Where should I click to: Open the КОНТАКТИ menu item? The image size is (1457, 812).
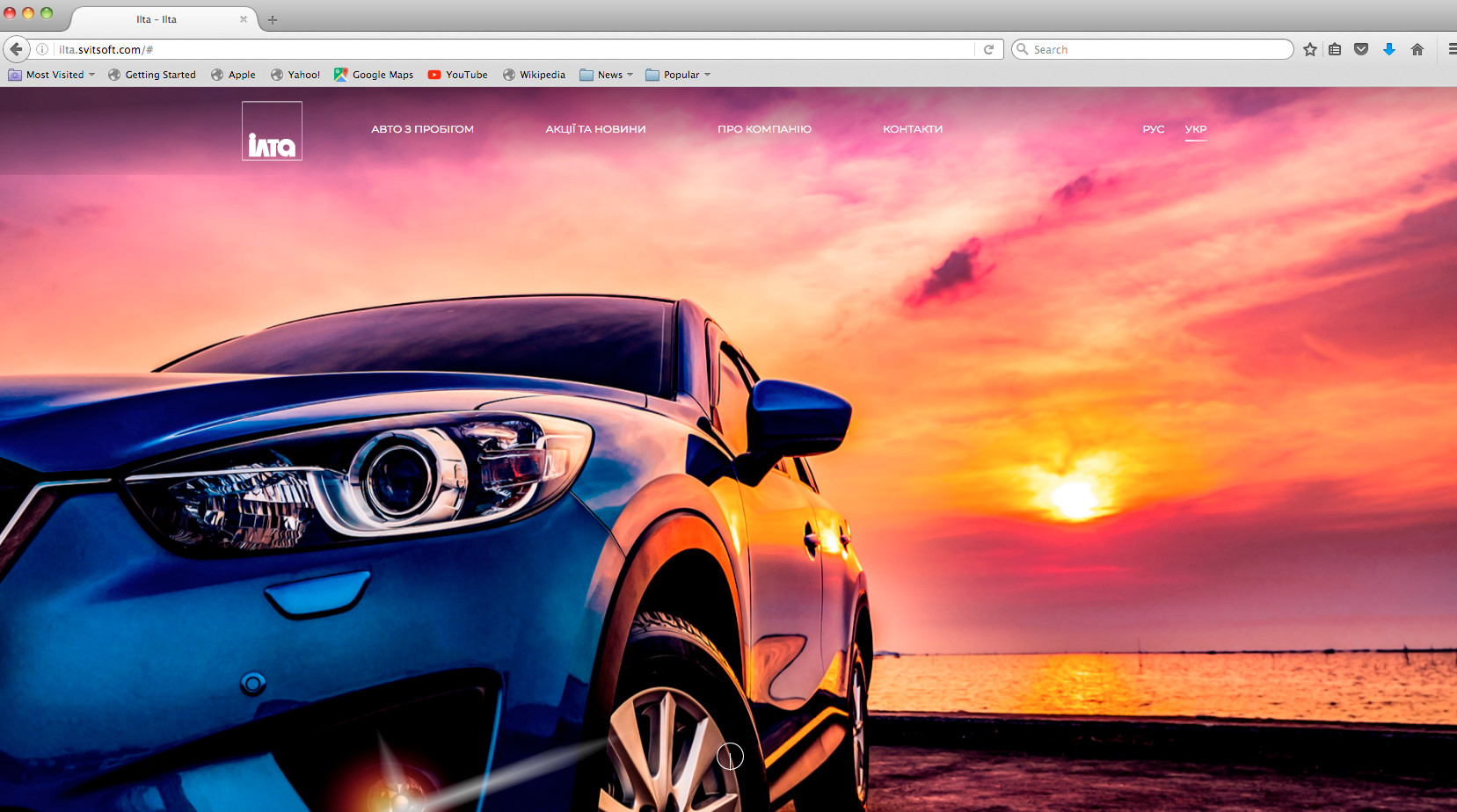tap(913, 129)
